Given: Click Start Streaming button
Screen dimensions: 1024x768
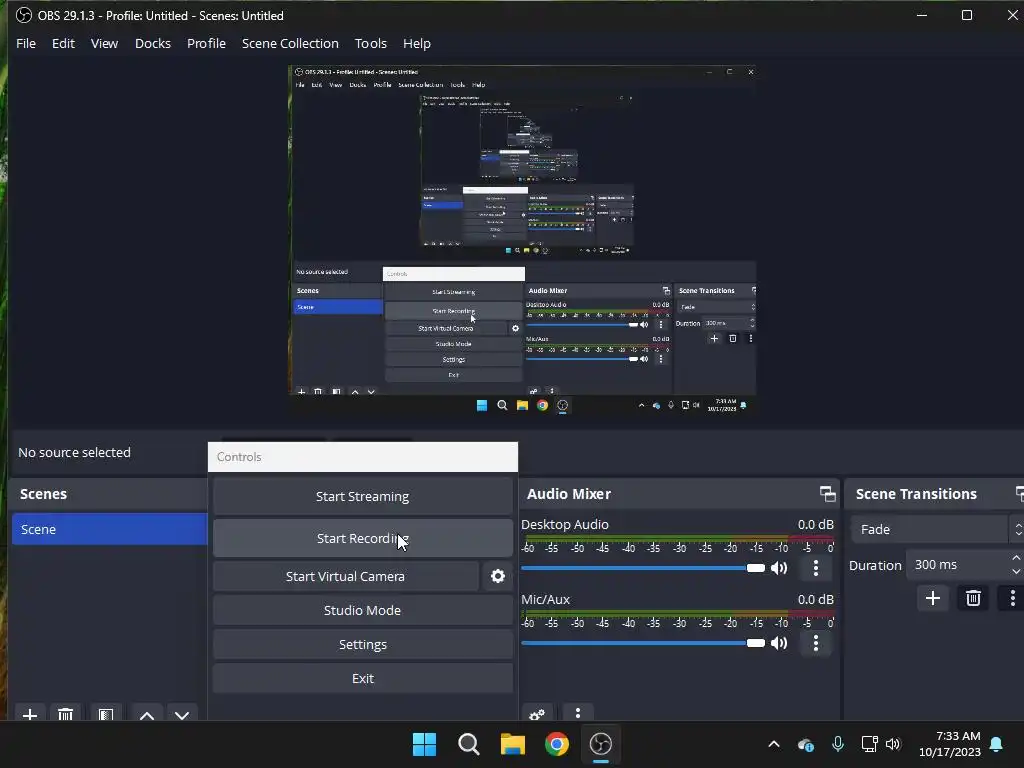Looking at the screenshot, I should pyautogui.click(x=362, y=496).
